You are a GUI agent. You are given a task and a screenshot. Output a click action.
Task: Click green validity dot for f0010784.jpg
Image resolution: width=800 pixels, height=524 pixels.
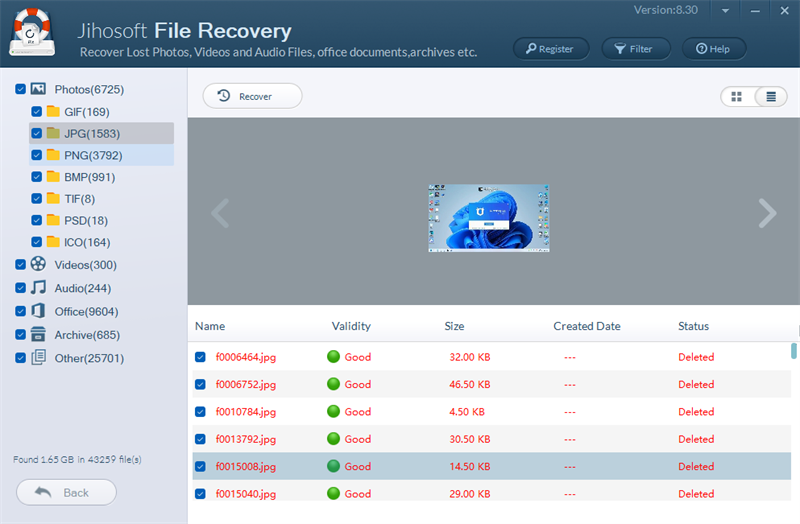pos(333,411)
